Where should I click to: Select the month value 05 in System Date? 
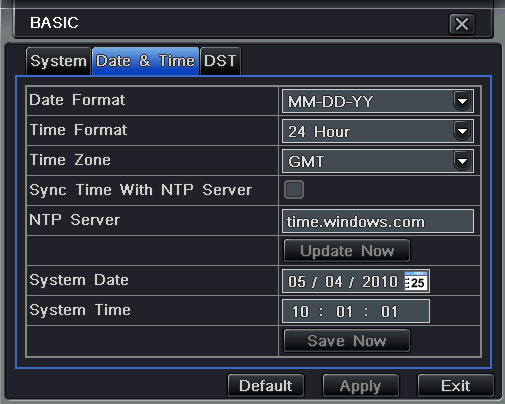click(297, 282)
